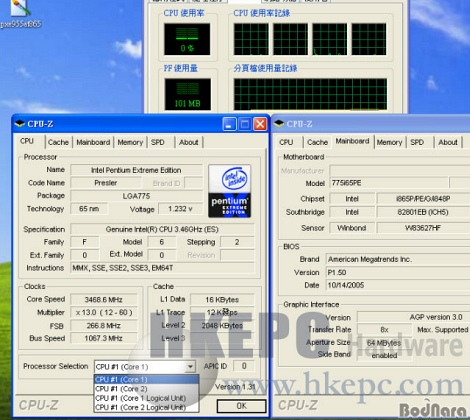Maximize the left CPU-Z window
Viewport: 470px width, 420px height.
click(x=245, y=124)
